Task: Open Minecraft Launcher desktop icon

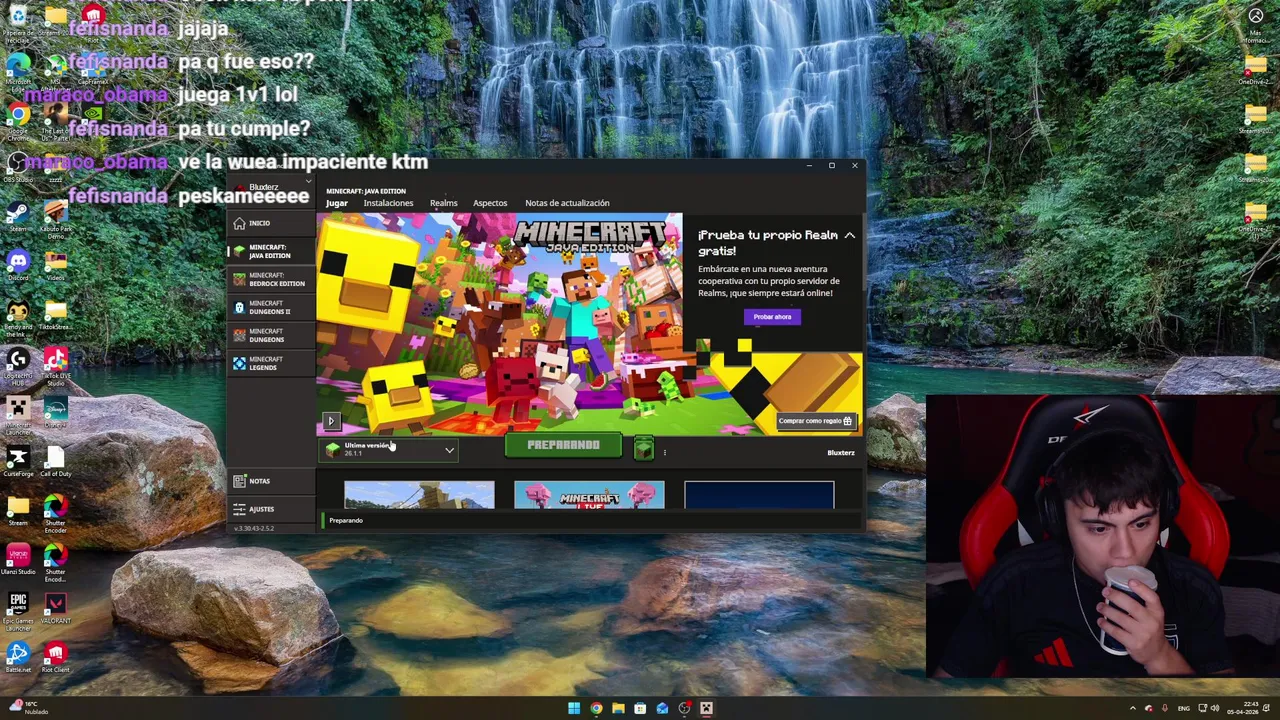Action: coord(17,413)
